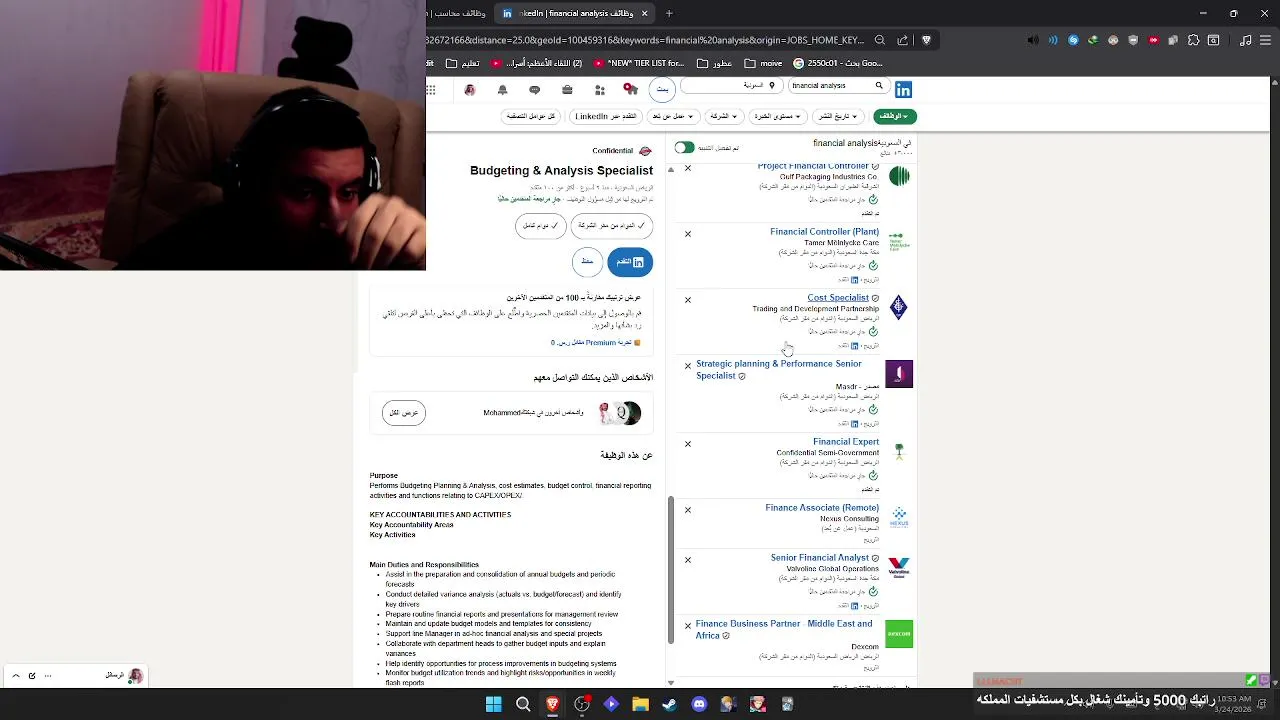The height and width of the screenshot is (720, 1280).
Task: Open the green Jobs filter dropdown
Action: click(895, 116)
